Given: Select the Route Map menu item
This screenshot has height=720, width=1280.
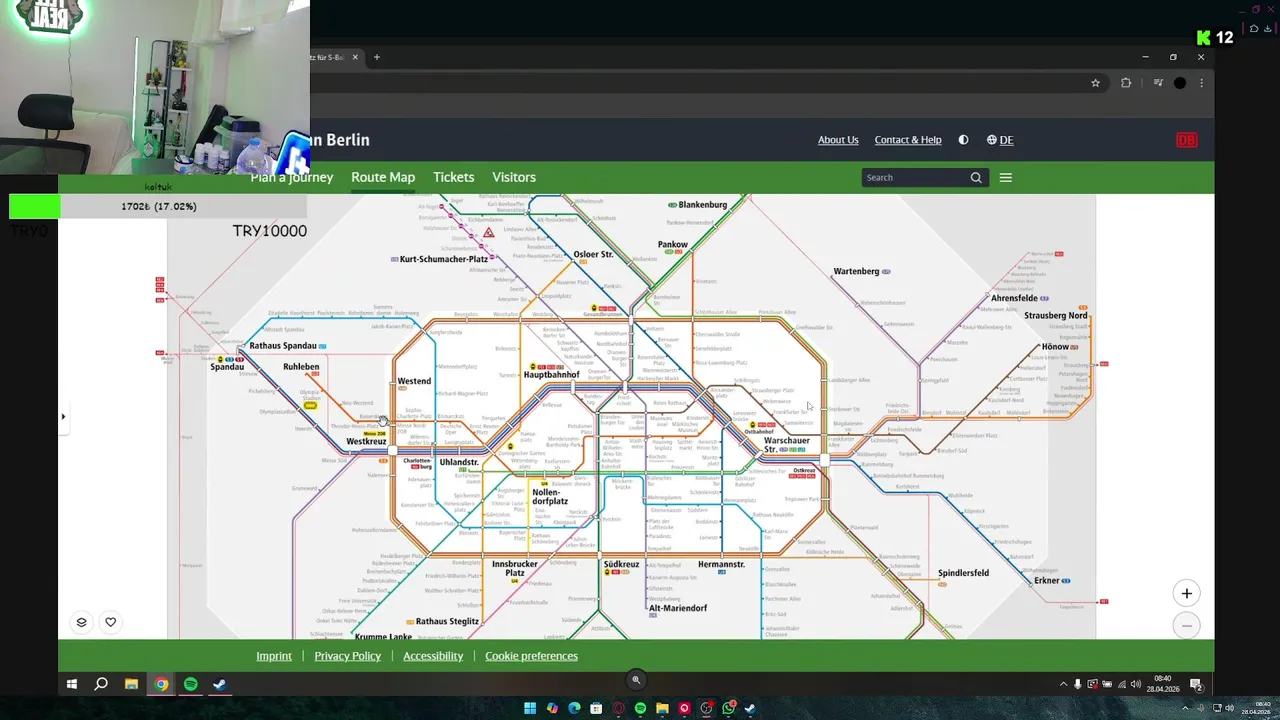Looking at the screenshot, I should point(383,177).
